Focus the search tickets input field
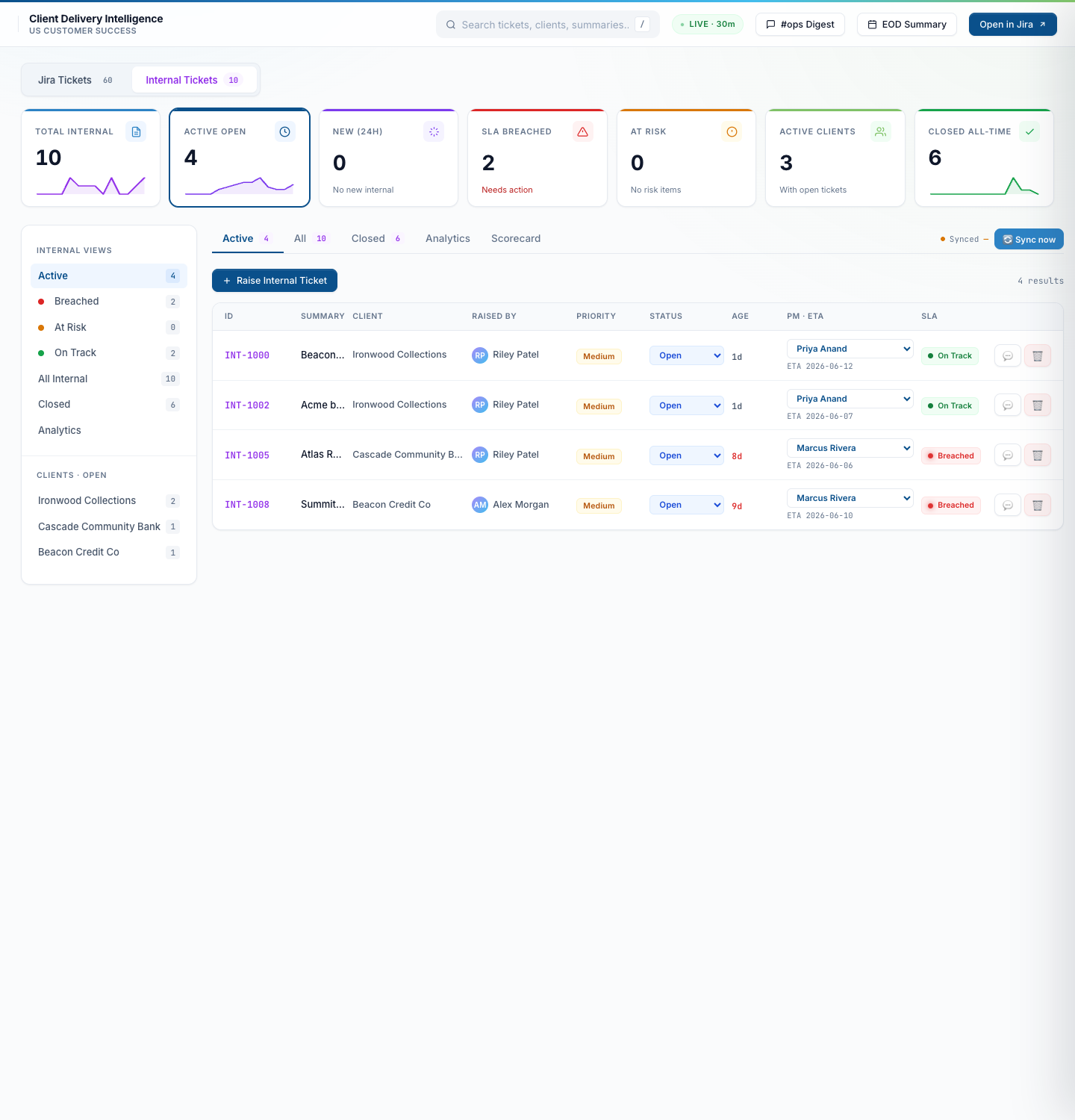Viewport: 1075px width, 1120px height. click(547, 25)
